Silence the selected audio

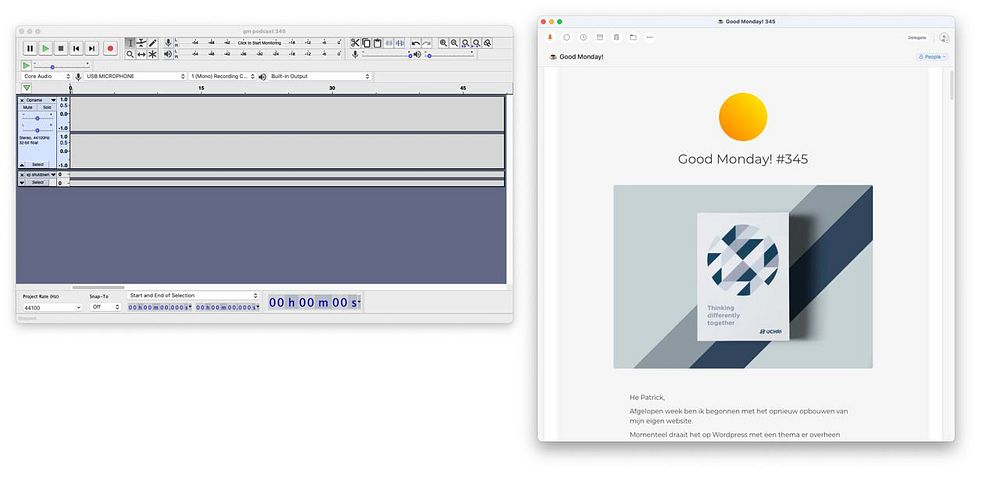[400, 43]
